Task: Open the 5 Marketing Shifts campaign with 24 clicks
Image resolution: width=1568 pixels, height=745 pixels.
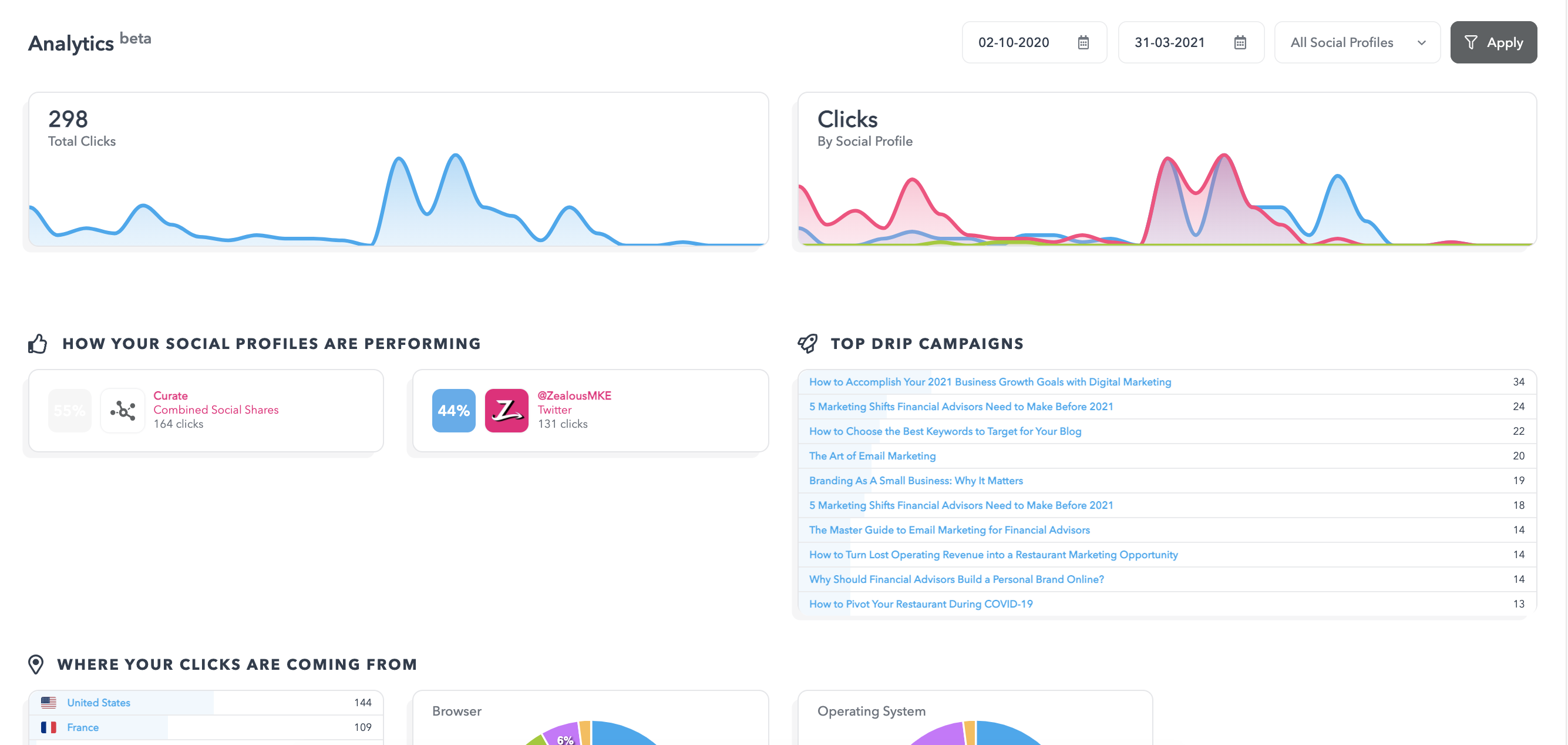Action: [x=961, y=407]
